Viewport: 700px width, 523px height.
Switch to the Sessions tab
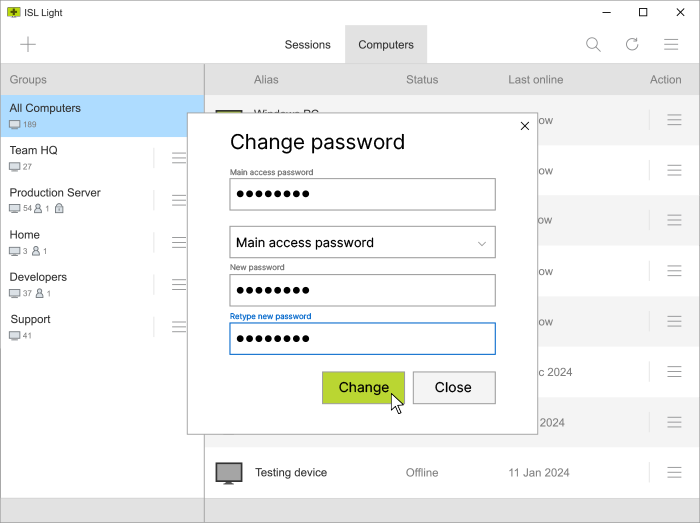click(307, 44)
